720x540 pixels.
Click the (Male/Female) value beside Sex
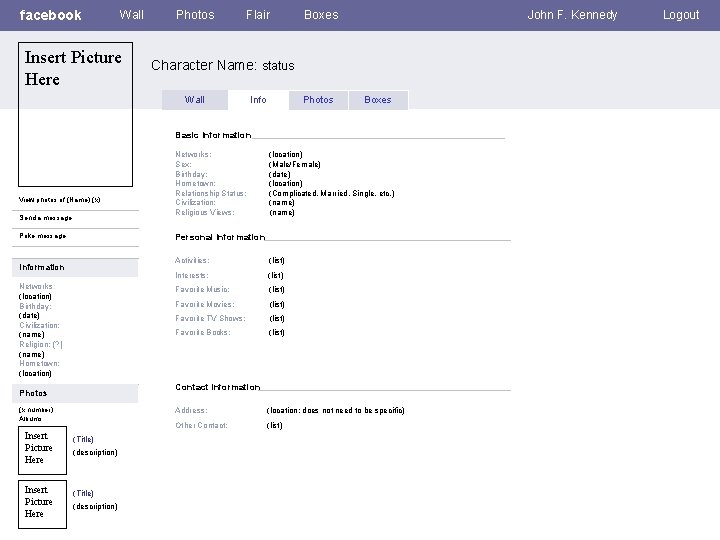coord(294,164)
